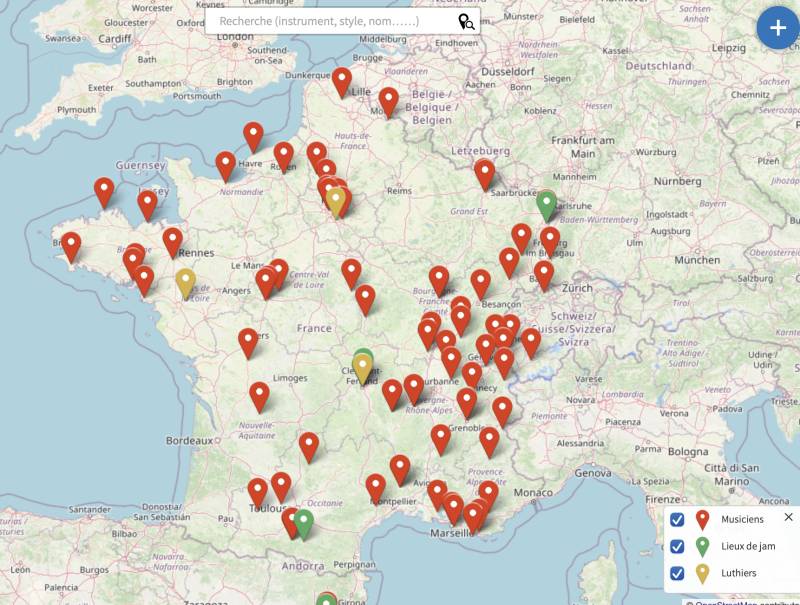Toggle the Lieux de jam checkbox

[677, 546]
